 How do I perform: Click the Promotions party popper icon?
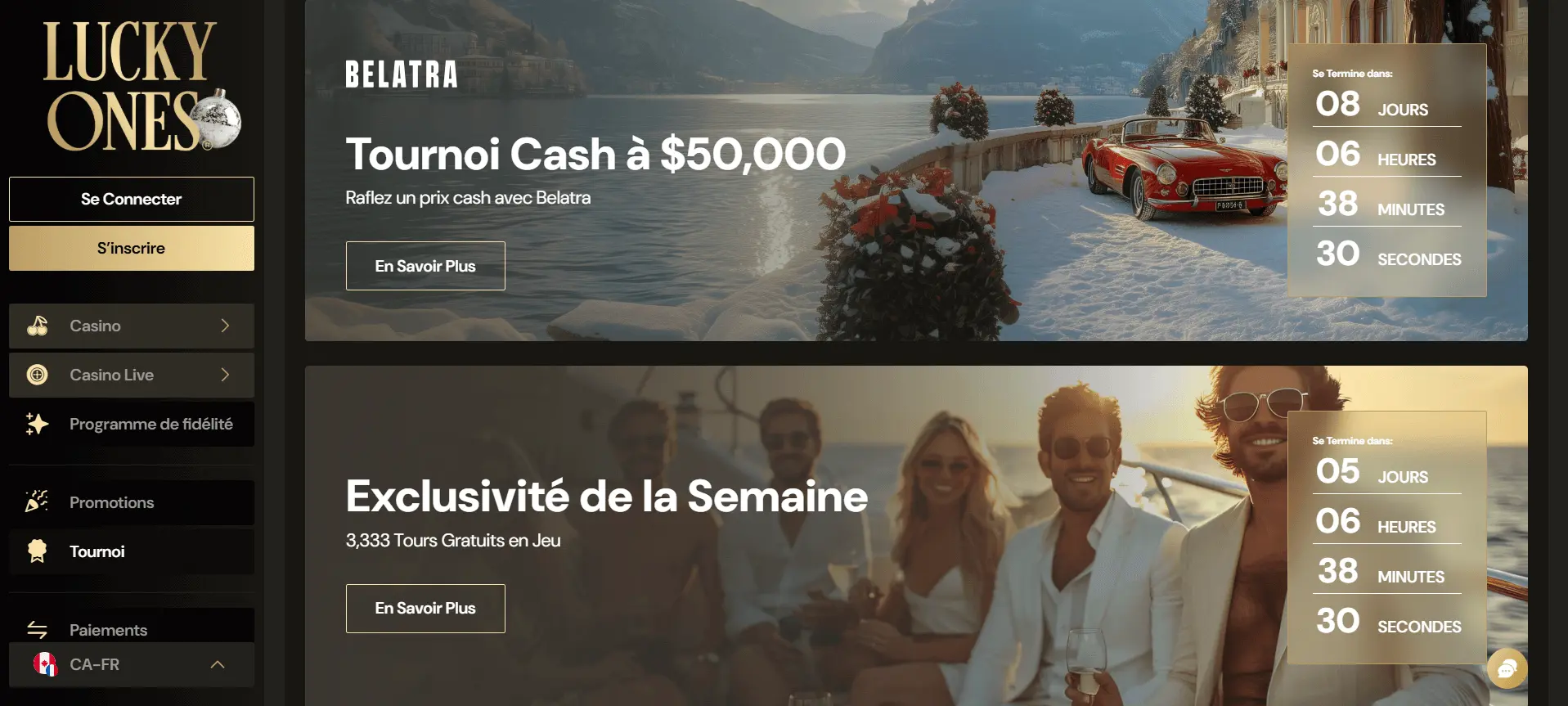tap(37, 501)
